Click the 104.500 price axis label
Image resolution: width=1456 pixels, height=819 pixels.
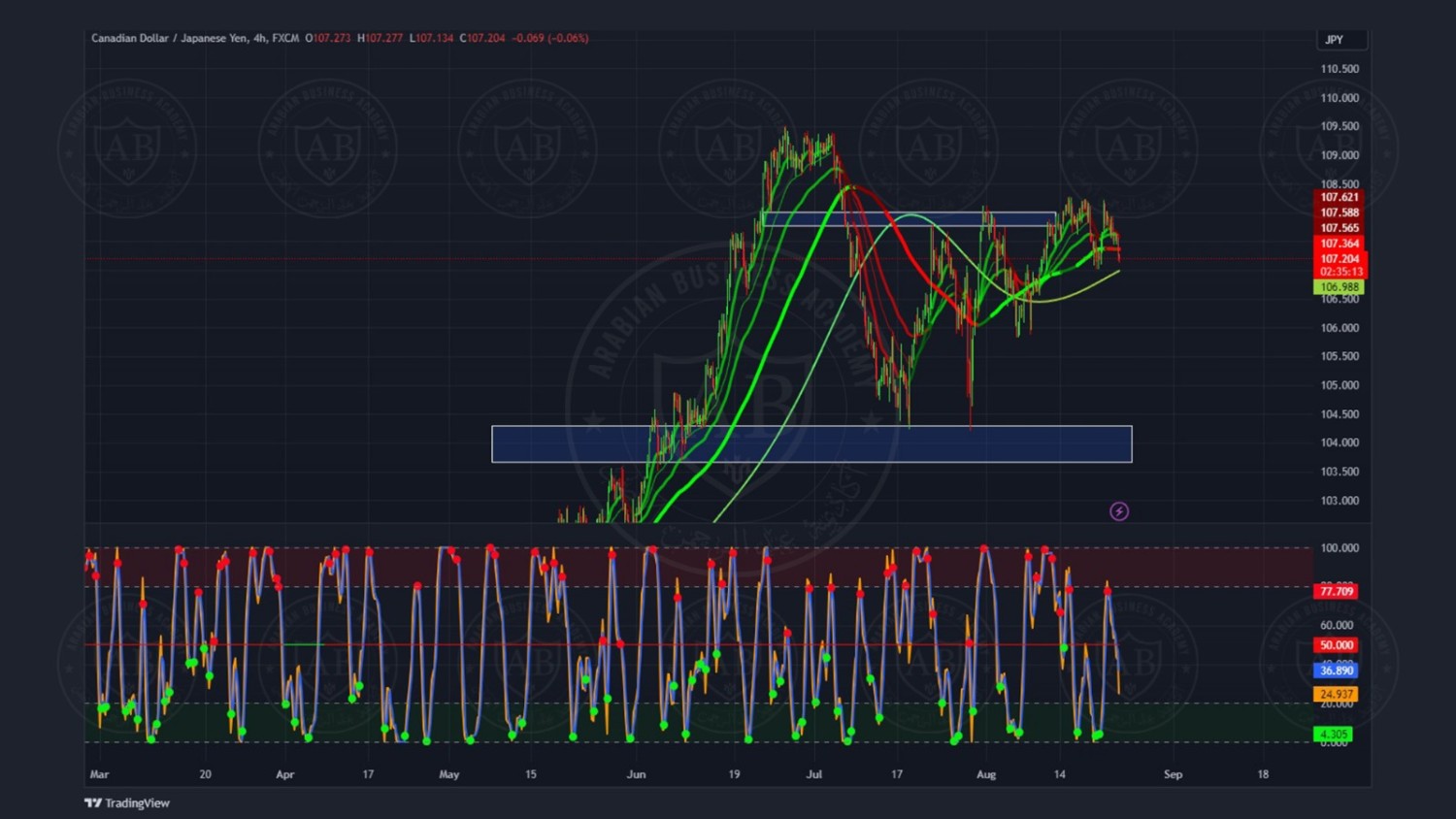click(x=1340, y=414)
